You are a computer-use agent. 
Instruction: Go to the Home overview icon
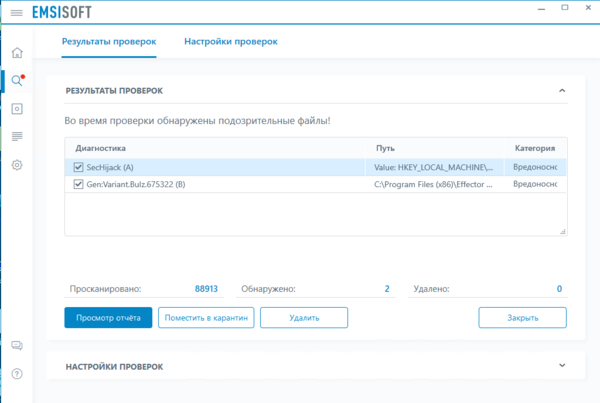pos(17,53)
